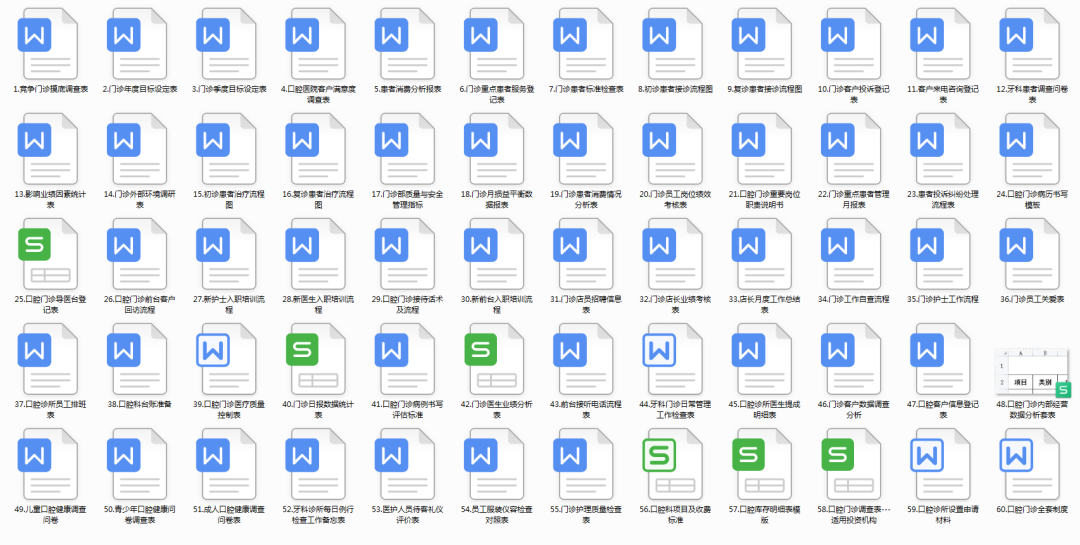Select document 55.门诊护理质量检查表

pyautogui.click(x=586, y=465)
